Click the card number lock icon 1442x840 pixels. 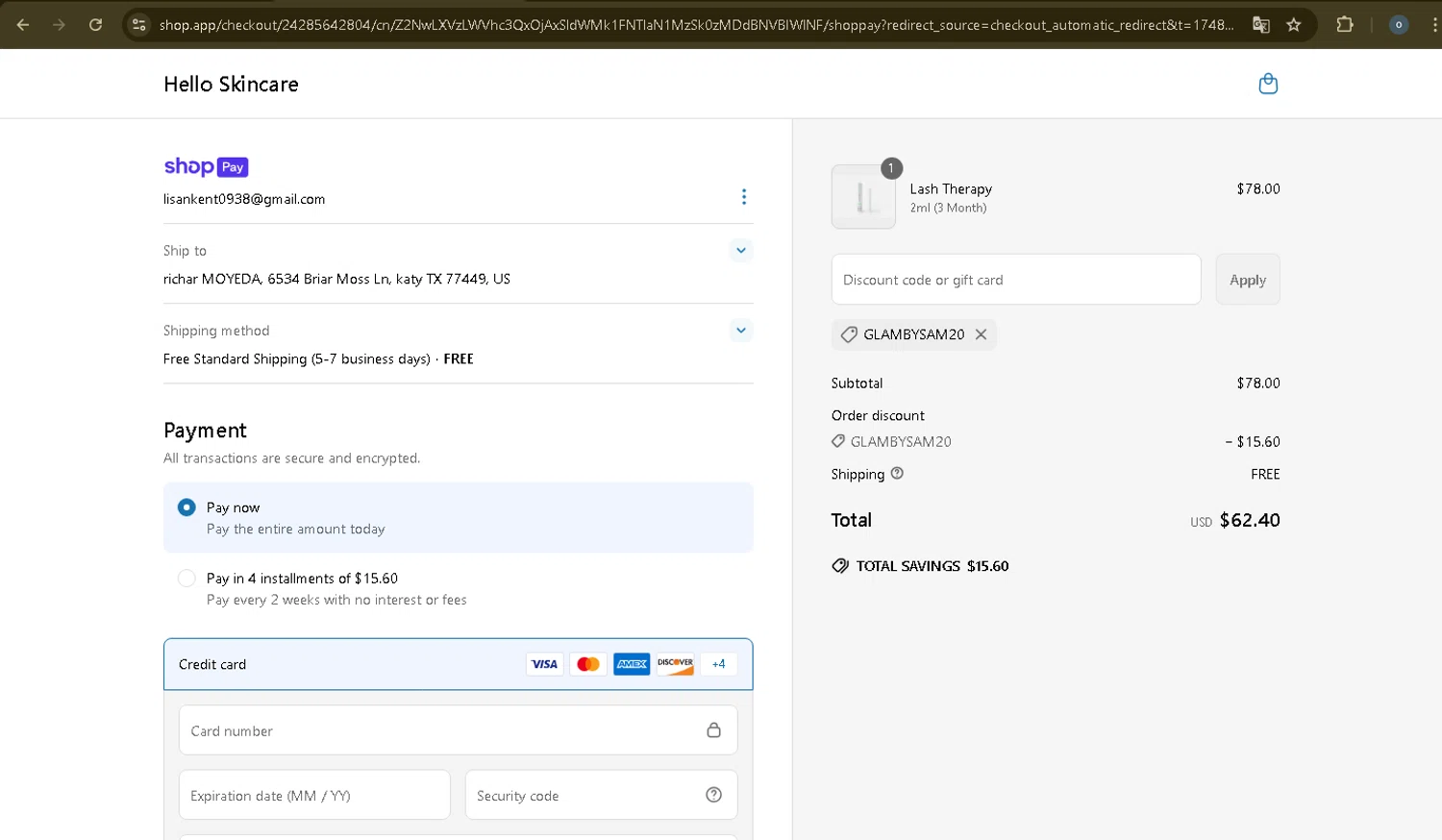713,730
